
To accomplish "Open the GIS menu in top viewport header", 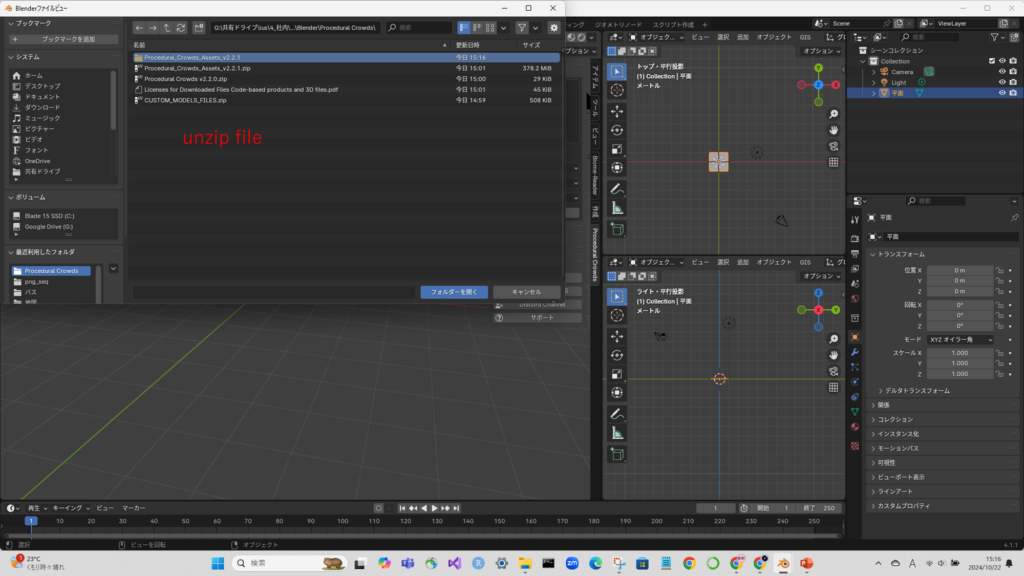I will (x=805, y=37).
